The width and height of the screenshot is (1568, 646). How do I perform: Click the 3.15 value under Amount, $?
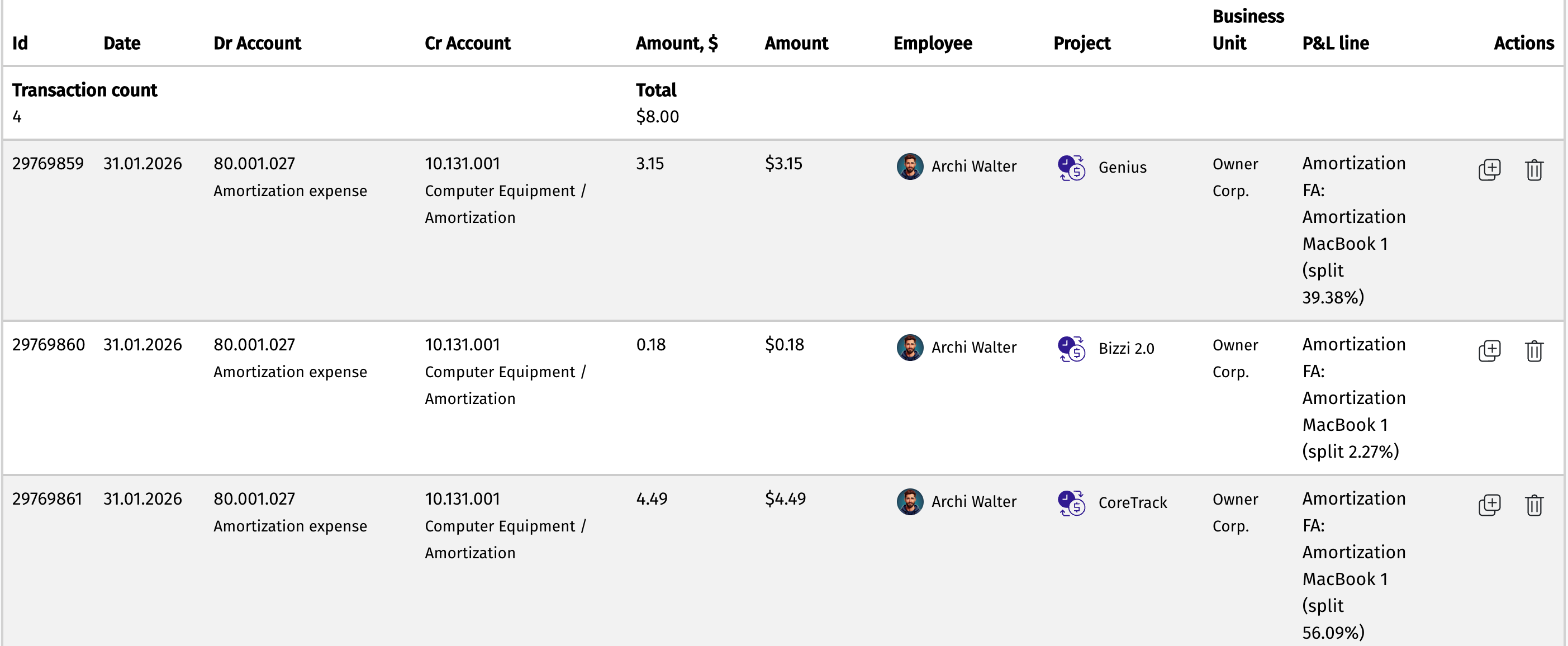(649, 164)
